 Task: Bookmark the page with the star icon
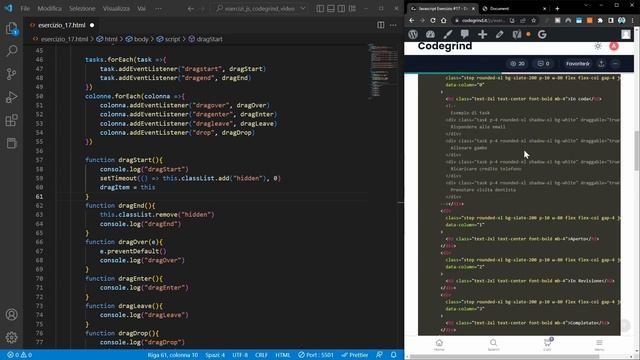point(533,20)
